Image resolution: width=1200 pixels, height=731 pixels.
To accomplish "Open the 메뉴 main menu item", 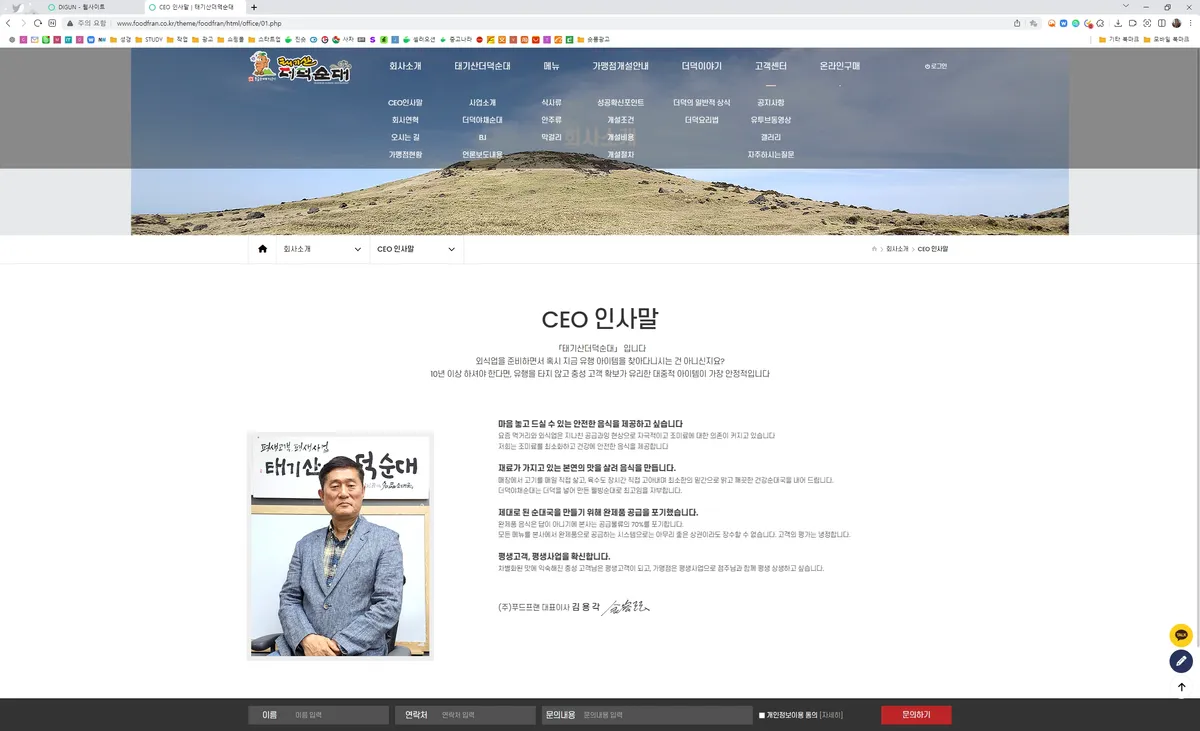I will pyautogui.click(x=551, y=66).
